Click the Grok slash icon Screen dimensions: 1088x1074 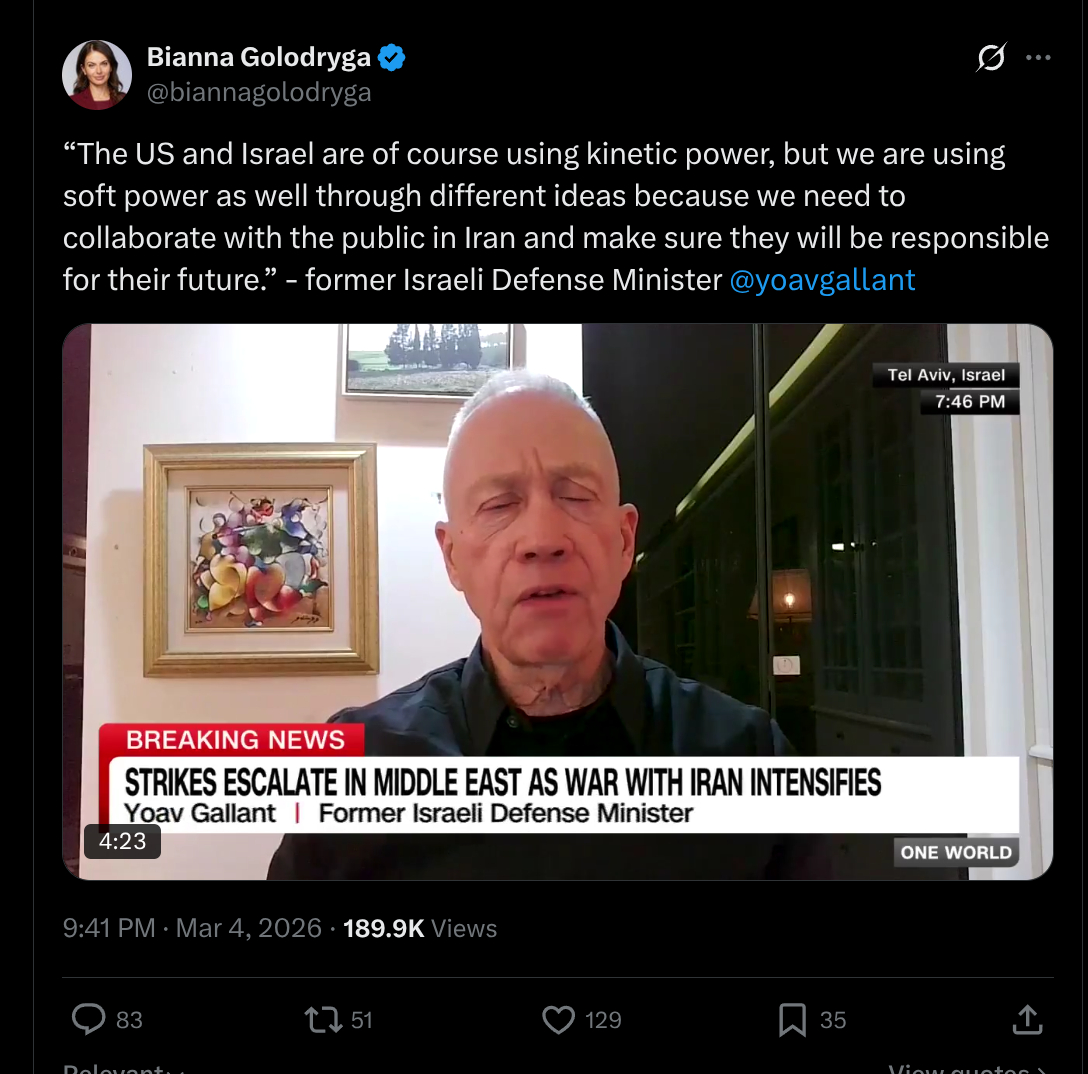(991, 58)
